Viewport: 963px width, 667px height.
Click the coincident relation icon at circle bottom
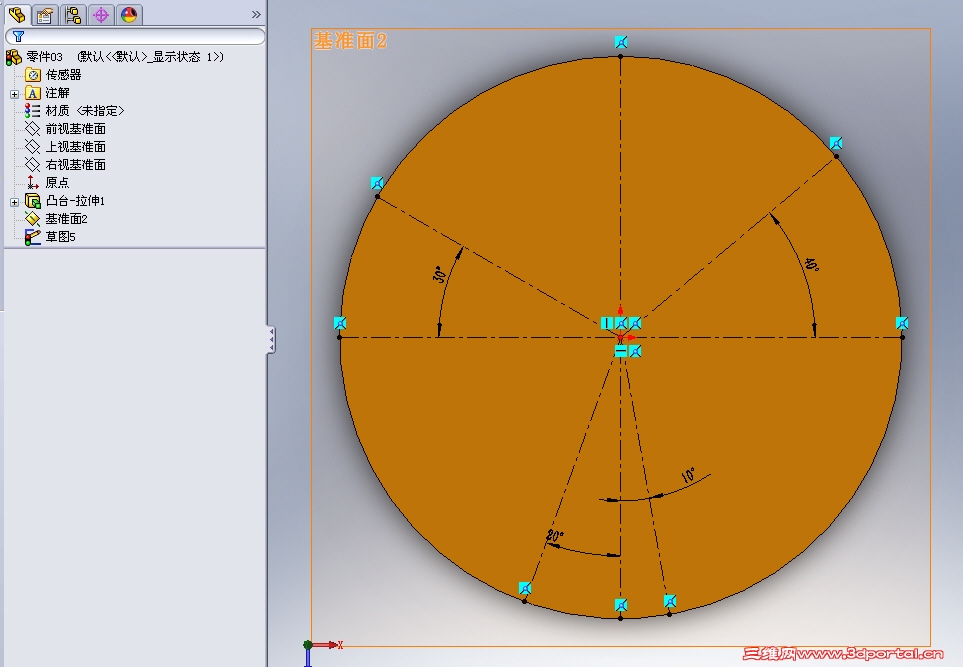coord(621,605)
